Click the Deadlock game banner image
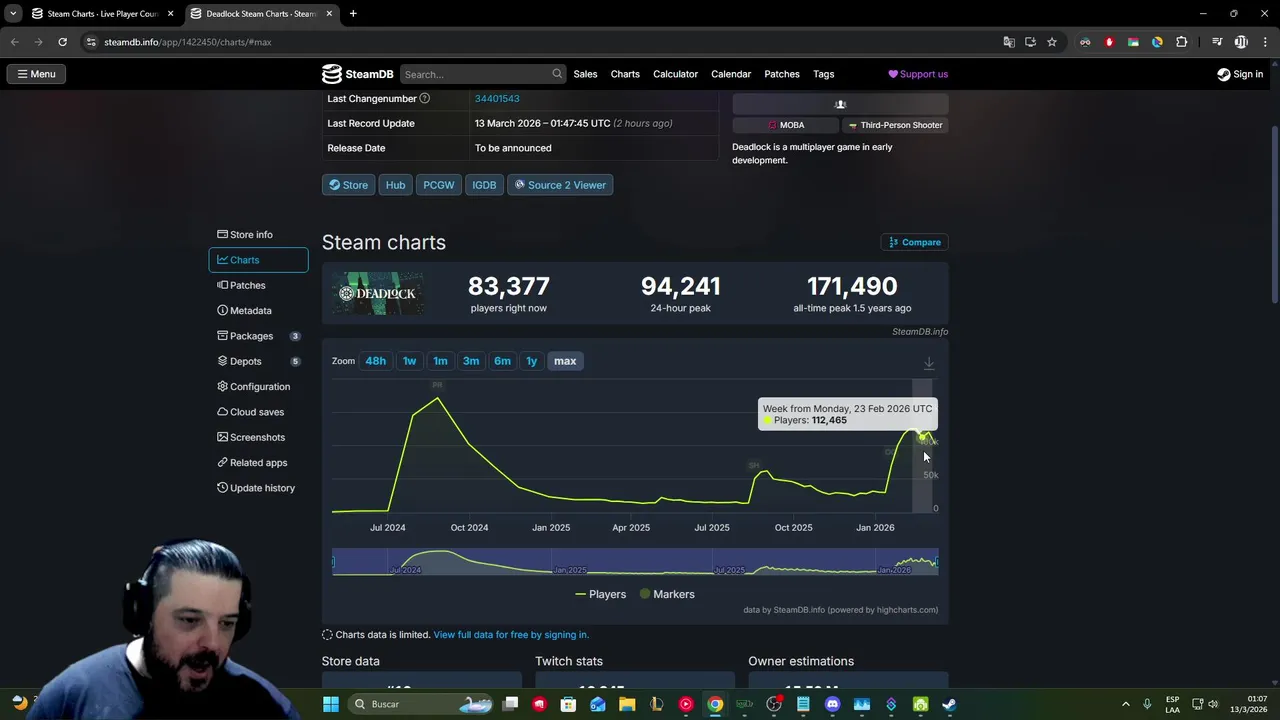This screenshot has height=720, width=1280. pos(378,294)
